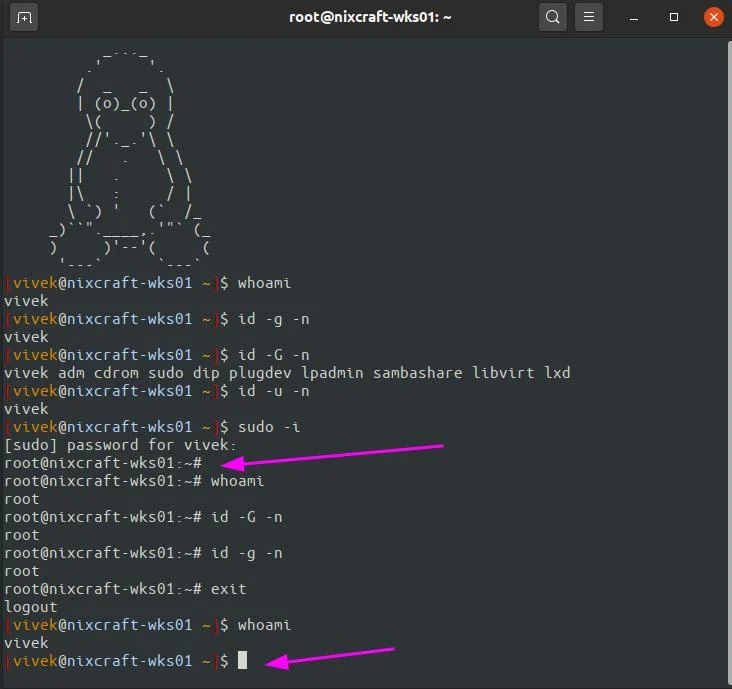Screen dimensions: 732x689
Task: Click the ASCII art penguin's eyes
Action: 125,104
